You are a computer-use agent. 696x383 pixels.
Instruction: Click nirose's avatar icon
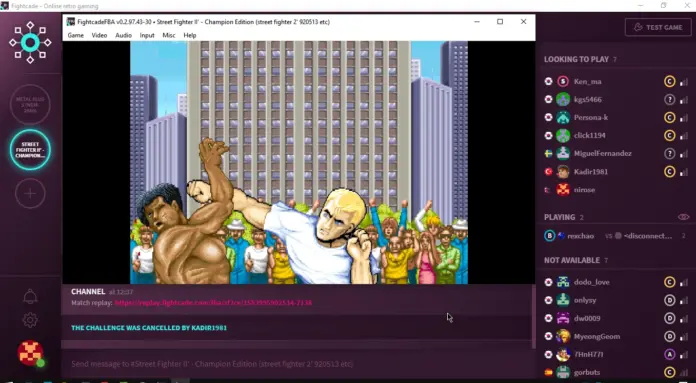pos(563,190)
